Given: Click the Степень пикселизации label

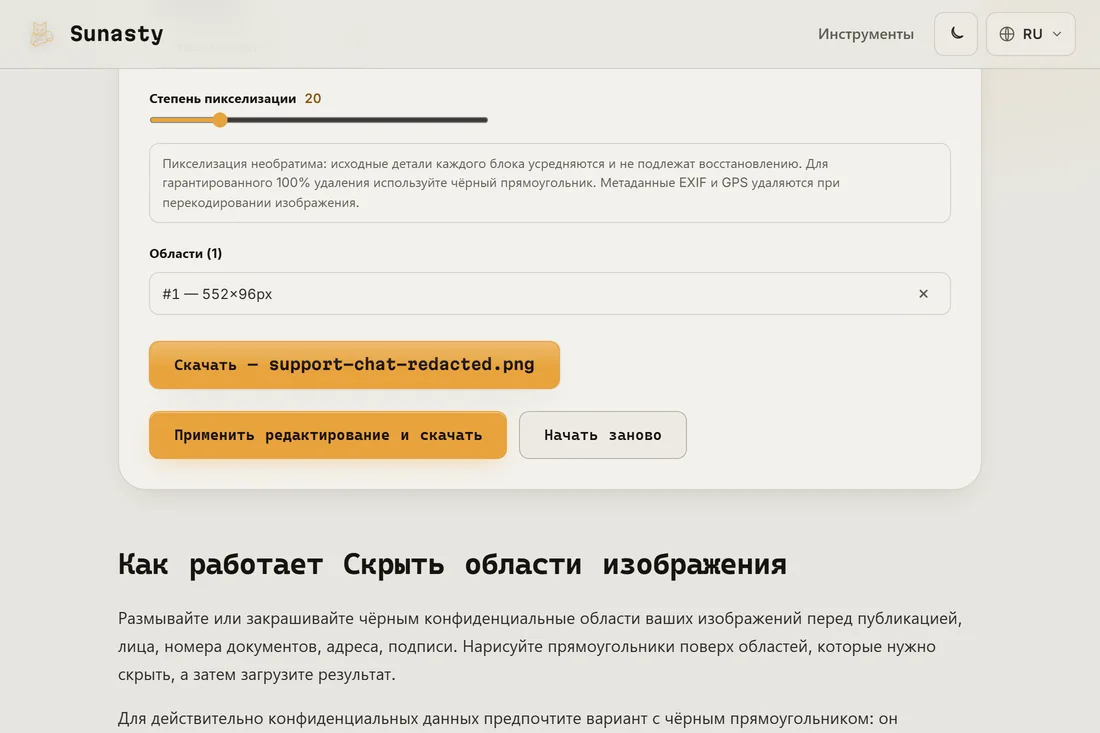Looking at the screenshot, I should tap(222, 99).
